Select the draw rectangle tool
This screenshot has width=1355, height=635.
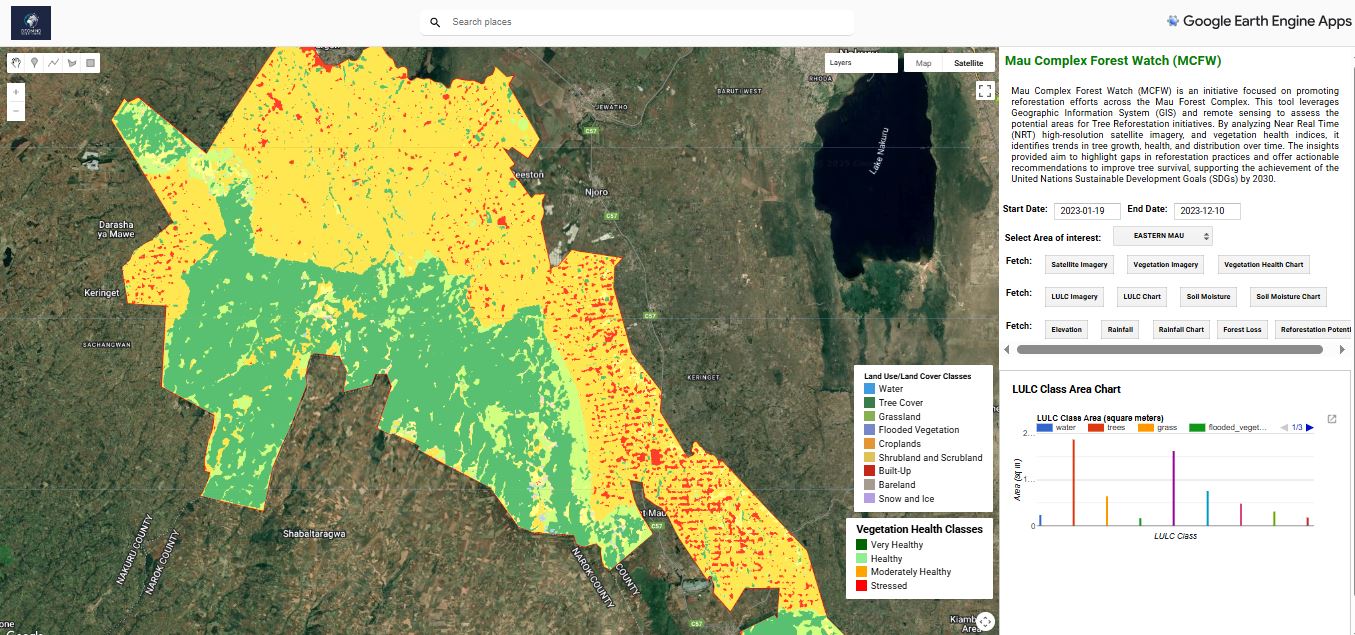pos(90,62)
